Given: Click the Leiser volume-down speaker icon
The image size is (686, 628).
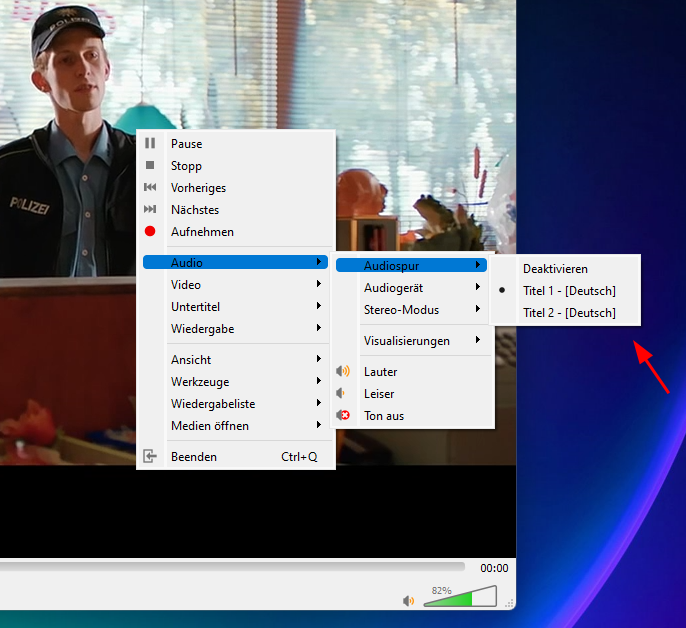Looking at the screenshot, I should click(x=341, y=393).
